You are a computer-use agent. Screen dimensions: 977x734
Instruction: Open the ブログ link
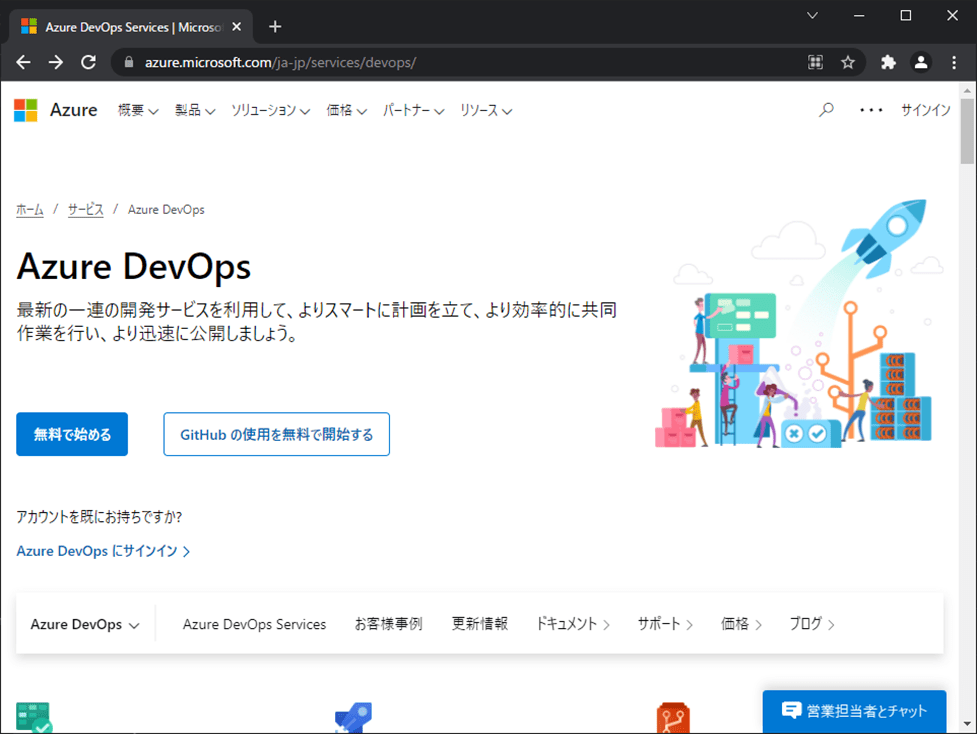tap(812, 624)
